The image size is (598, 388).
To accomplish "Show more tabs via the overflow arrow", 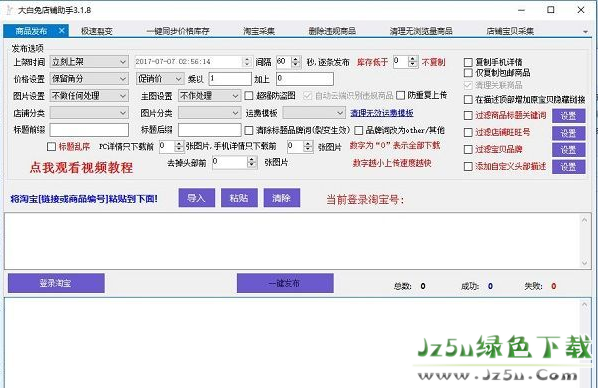I will coord(585,32).
